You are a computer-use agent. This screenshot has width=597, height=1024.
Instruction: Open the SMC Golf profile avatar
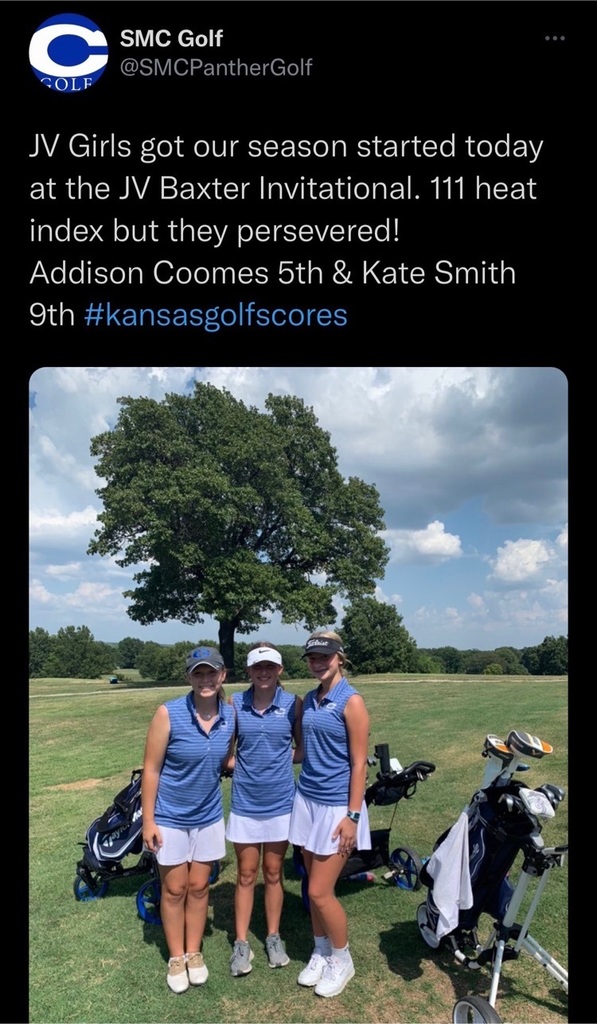coord(68,52)
